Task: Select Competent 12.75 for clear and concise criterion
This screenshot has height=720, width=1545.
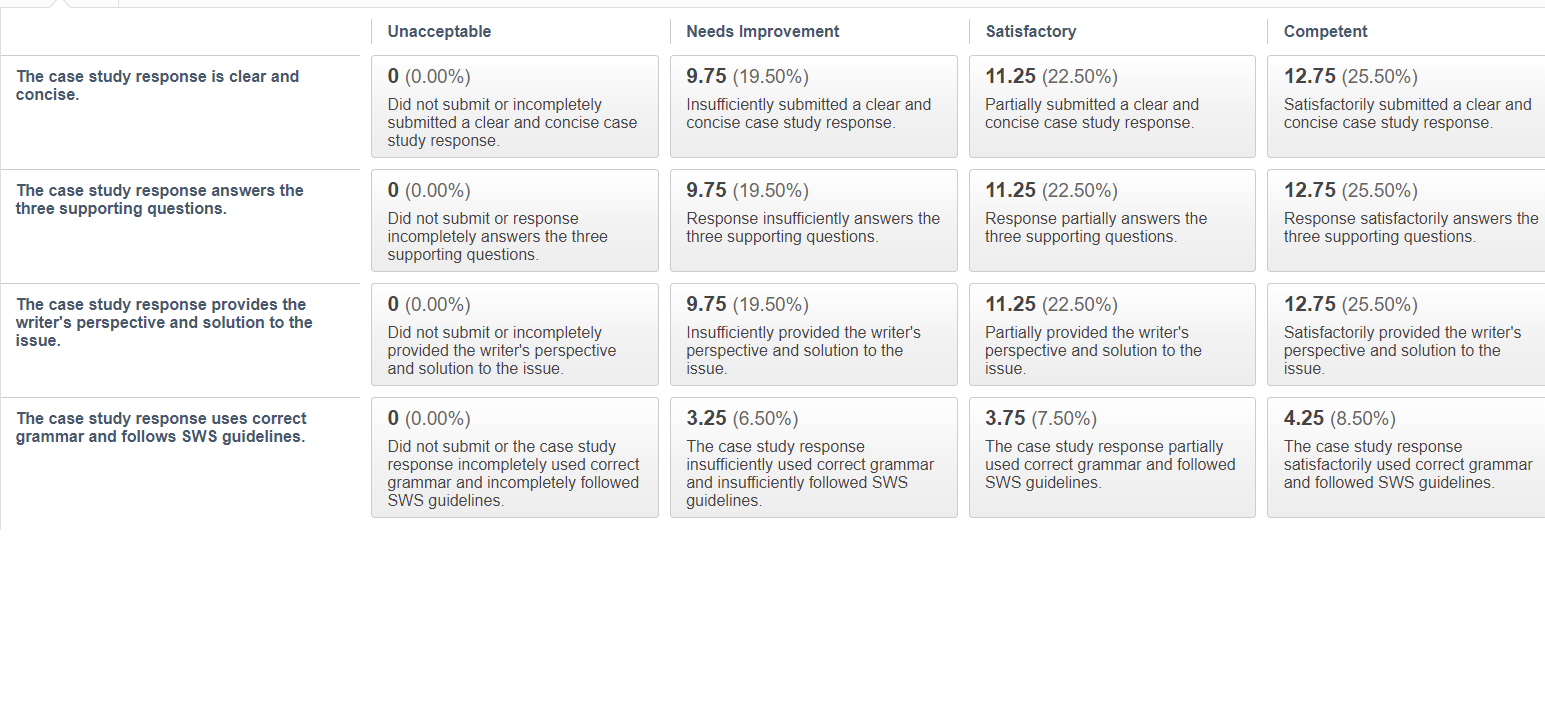Action: click(x=1406, y=106)
